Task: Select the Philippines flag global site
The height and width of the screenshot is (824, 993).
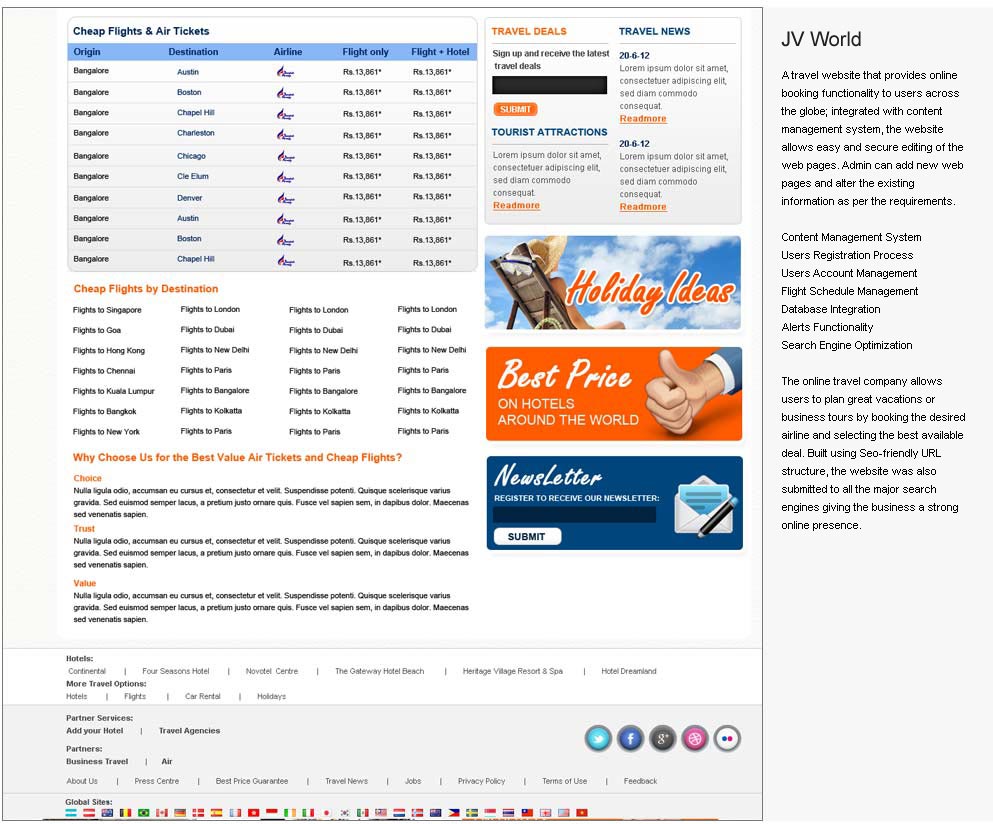Action: [453, 813]
